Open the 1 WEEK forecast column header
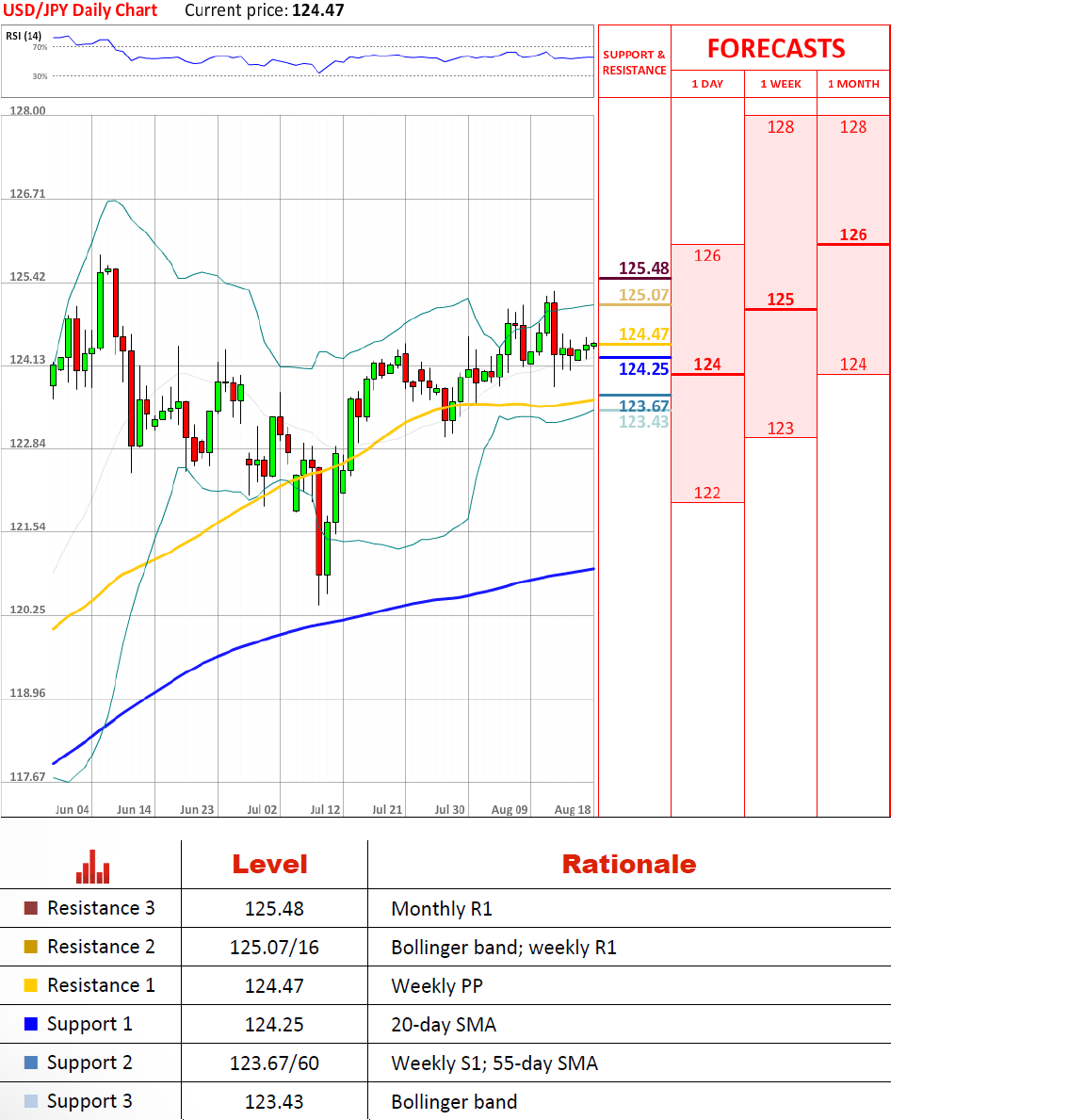Screen dimensions: 1085x1120 (x=781, y=84)
